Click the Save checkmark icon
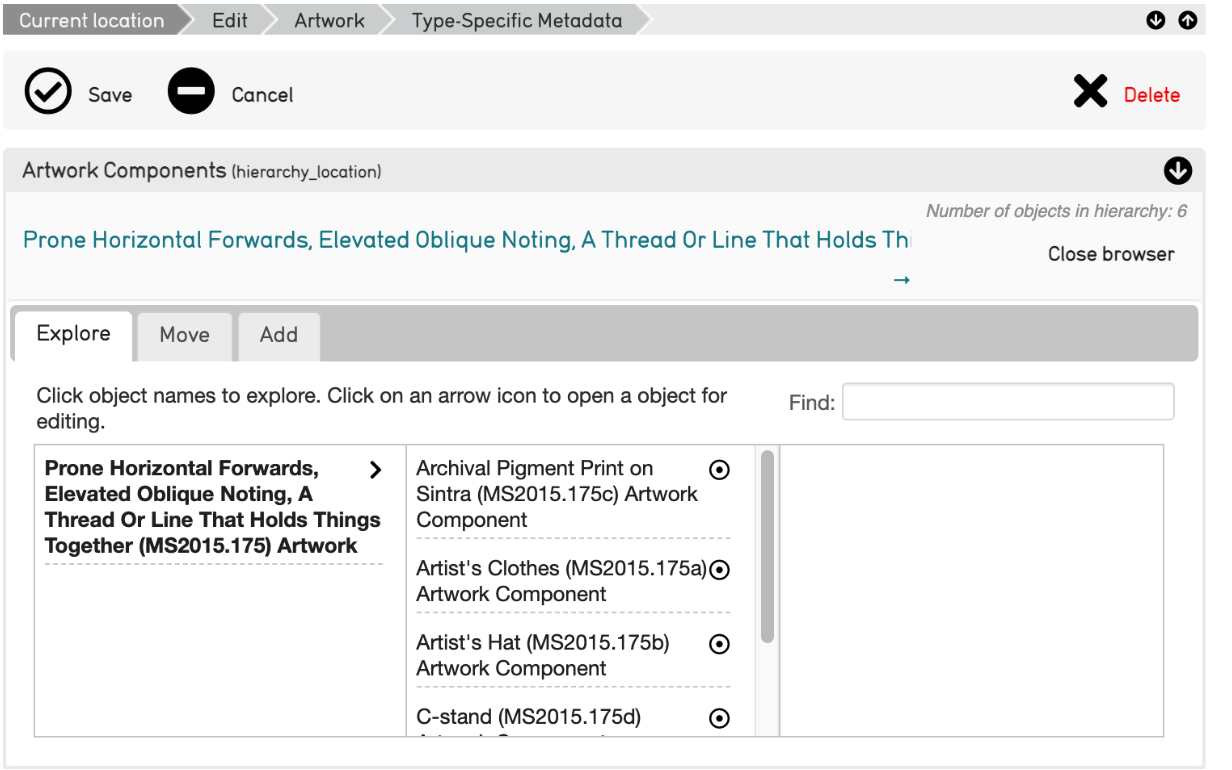 click(47, 93)
